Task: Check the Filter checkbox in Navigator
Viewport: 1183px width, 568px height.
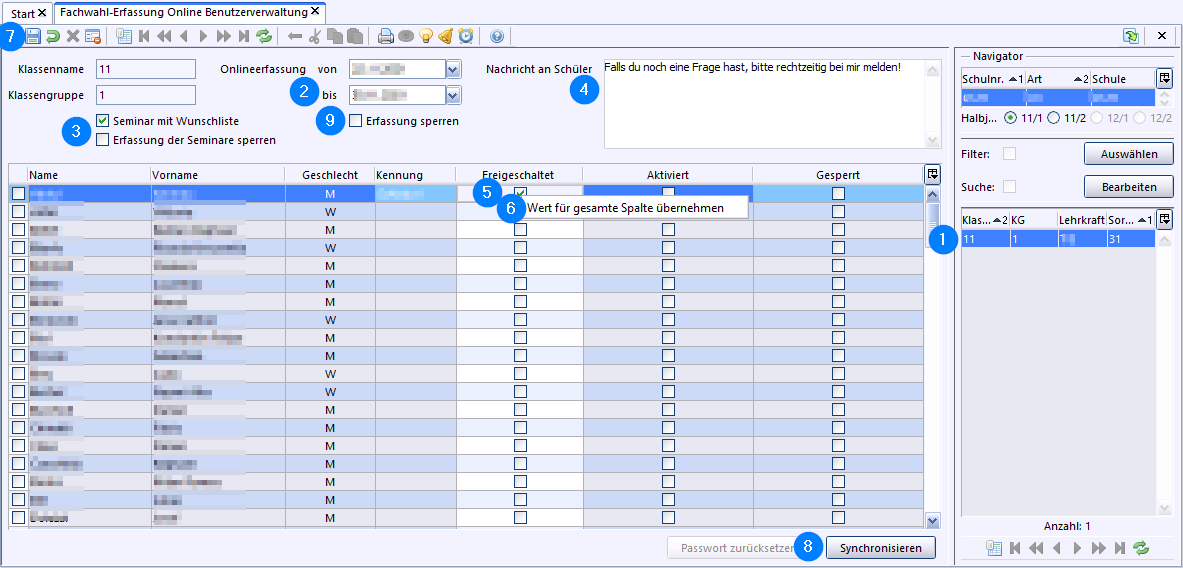Action: pyautogui.click(x=1009, y=154)
